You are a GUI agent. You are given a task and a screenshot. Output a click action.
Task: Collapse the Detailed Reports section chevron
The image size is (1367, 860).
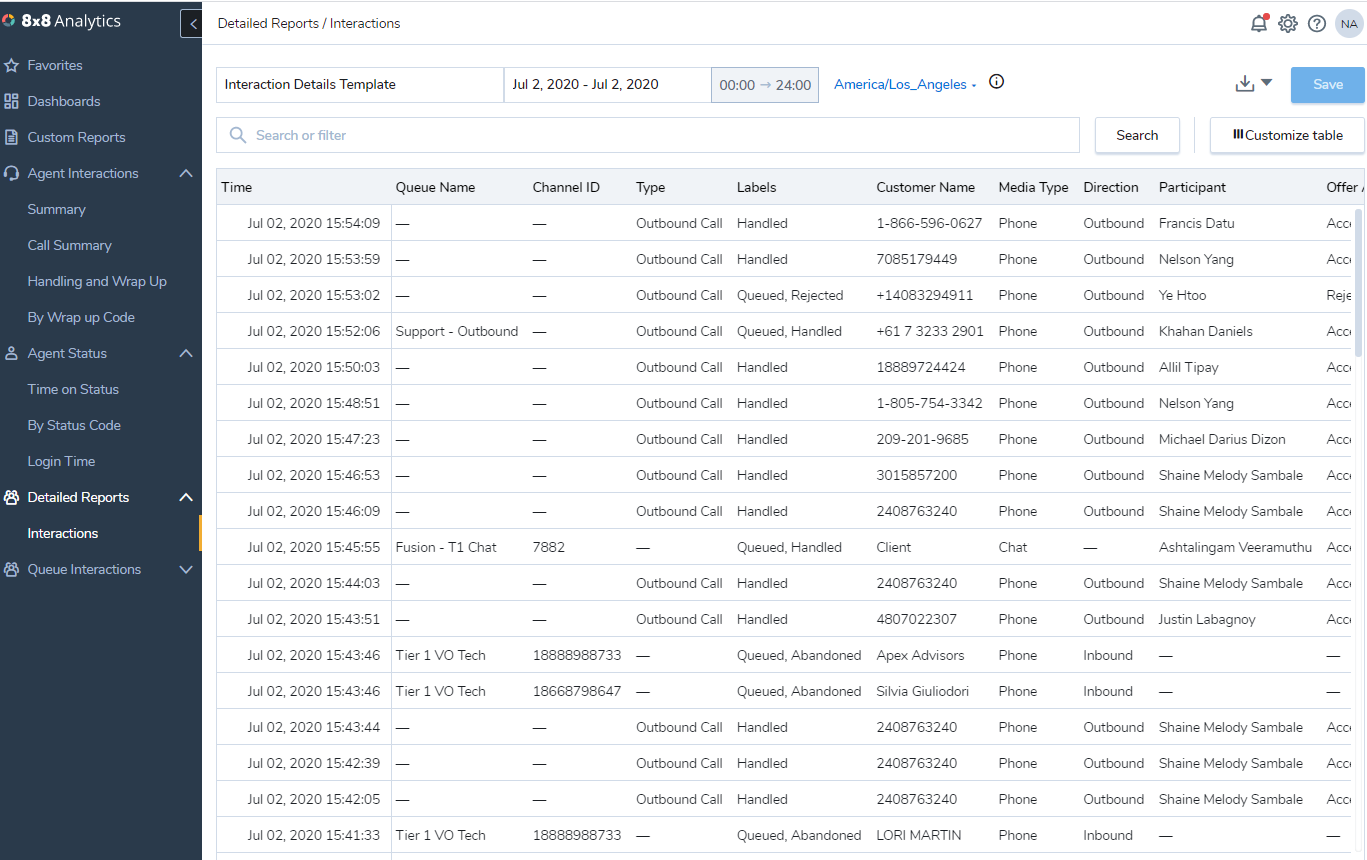click(186, 497)
